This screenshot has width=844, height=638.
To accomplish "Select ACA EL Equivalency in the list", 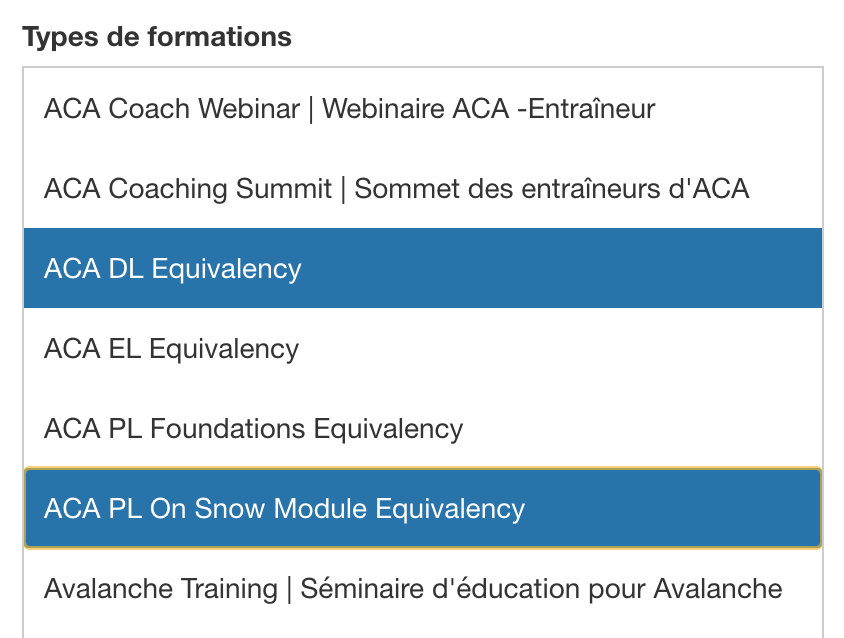I will 171,348.
